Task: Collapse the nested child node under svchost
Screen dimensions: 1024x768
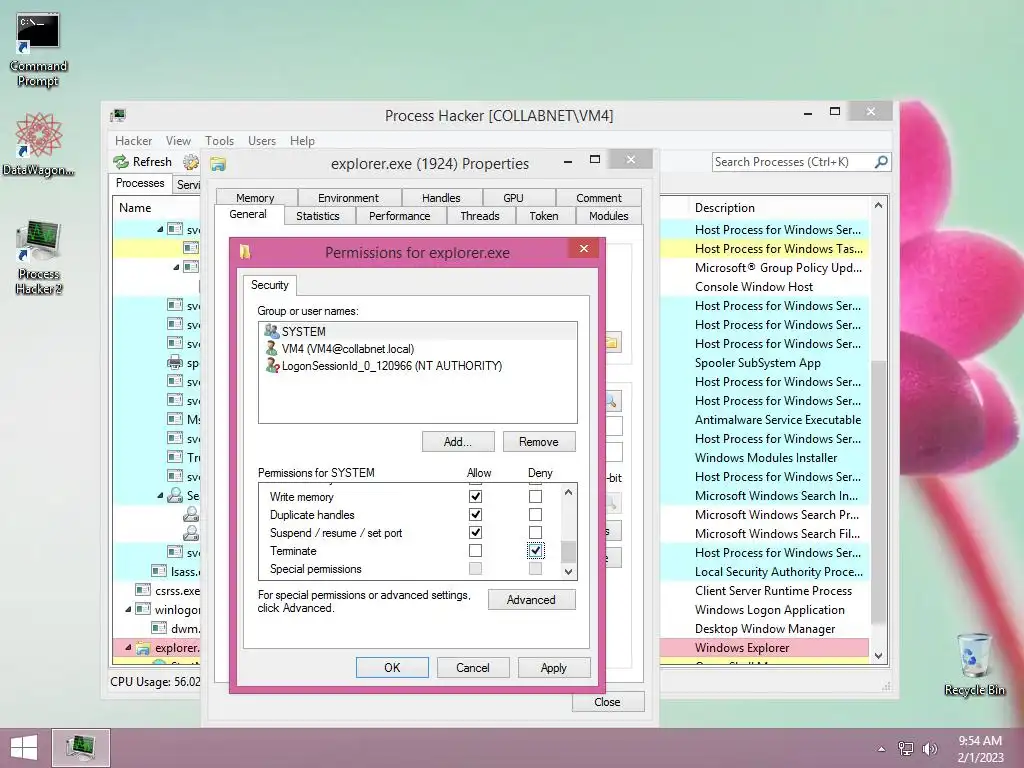Action: 176,267
